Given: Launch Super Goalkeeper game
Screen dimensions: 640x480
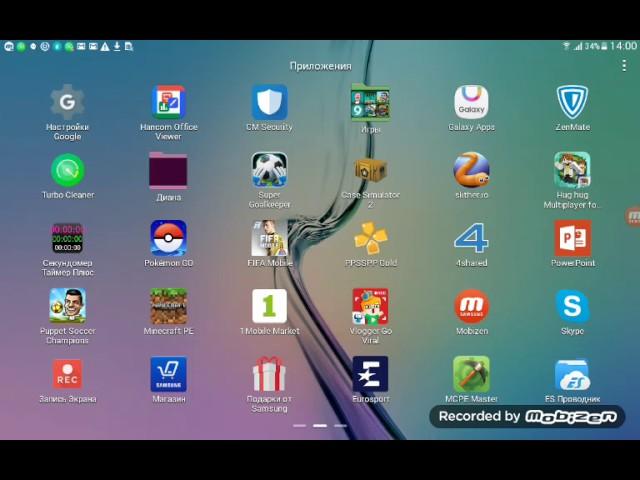Looking at the screenshot, I should (269, 170).
